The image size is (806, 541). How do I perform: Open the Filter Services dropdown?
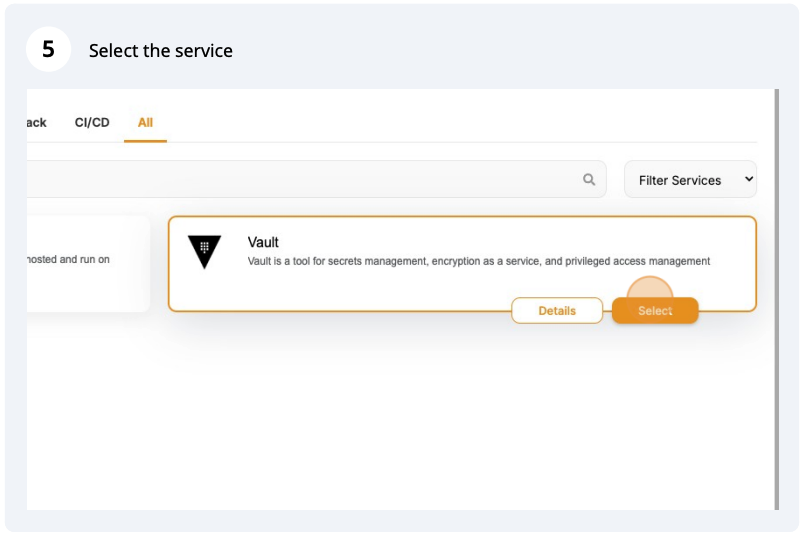point(690,180)
